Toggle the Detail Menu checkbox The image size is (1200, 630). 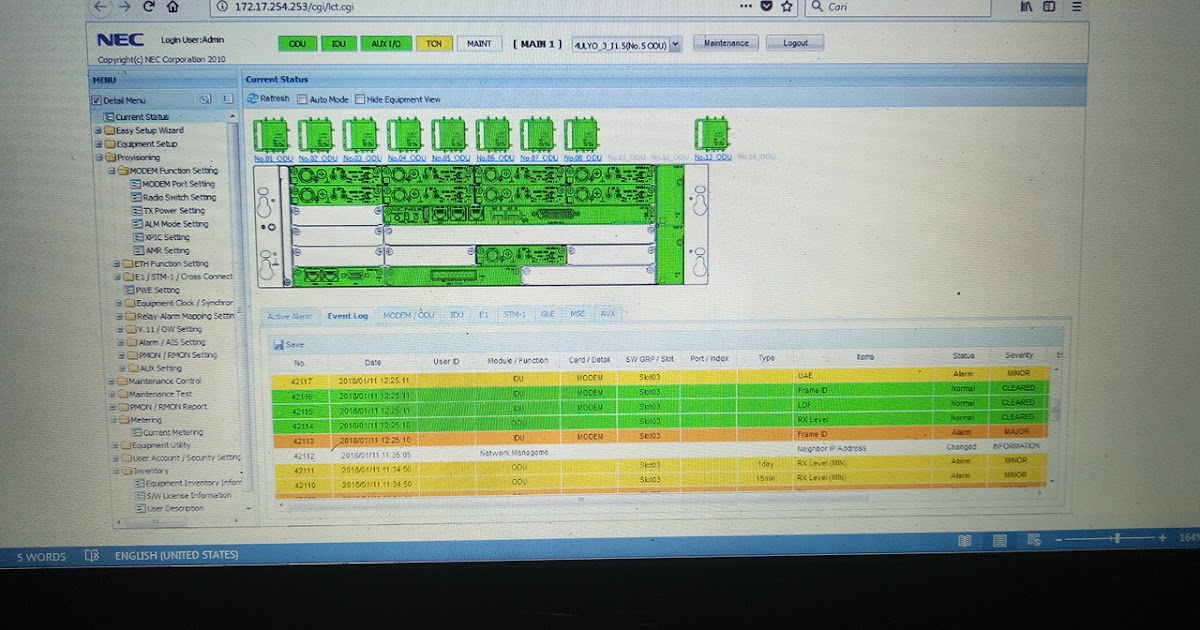pos(96,100)
